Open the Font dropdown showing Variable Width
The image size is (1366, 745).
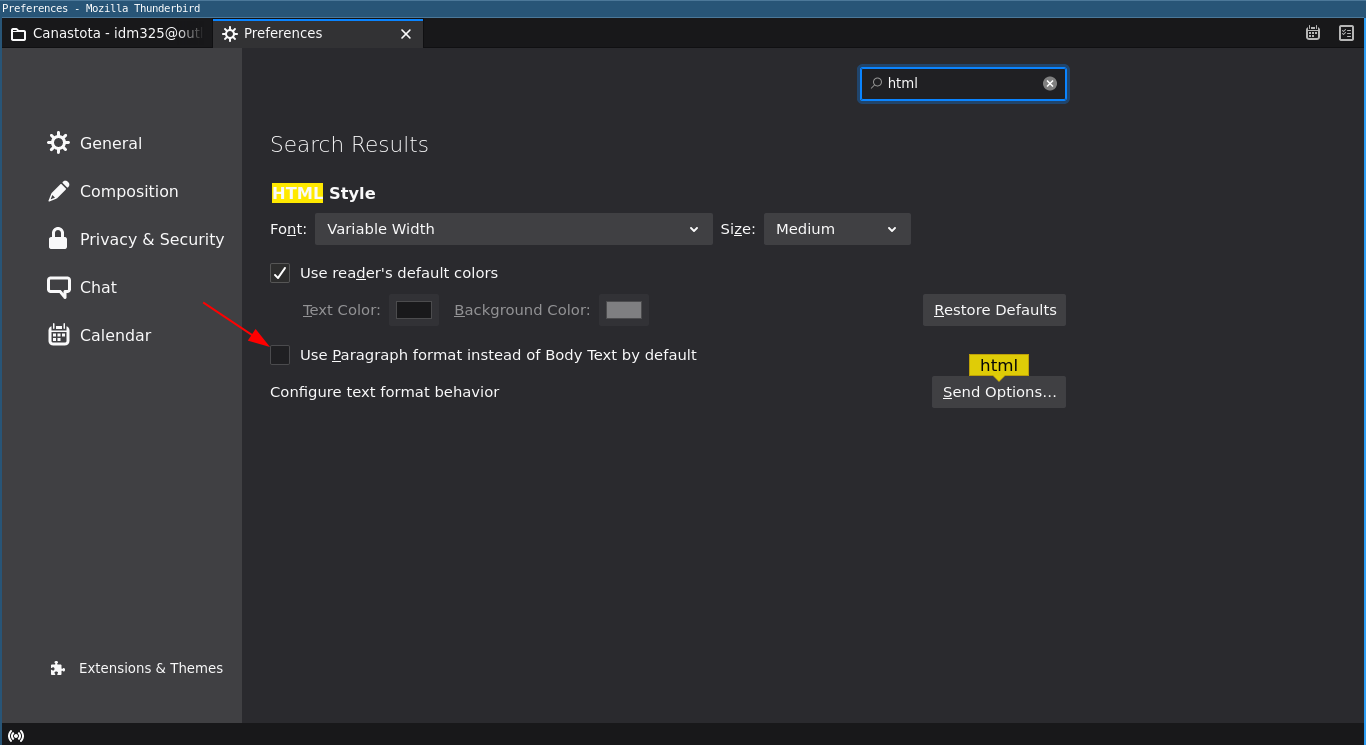tap(514, 229)
